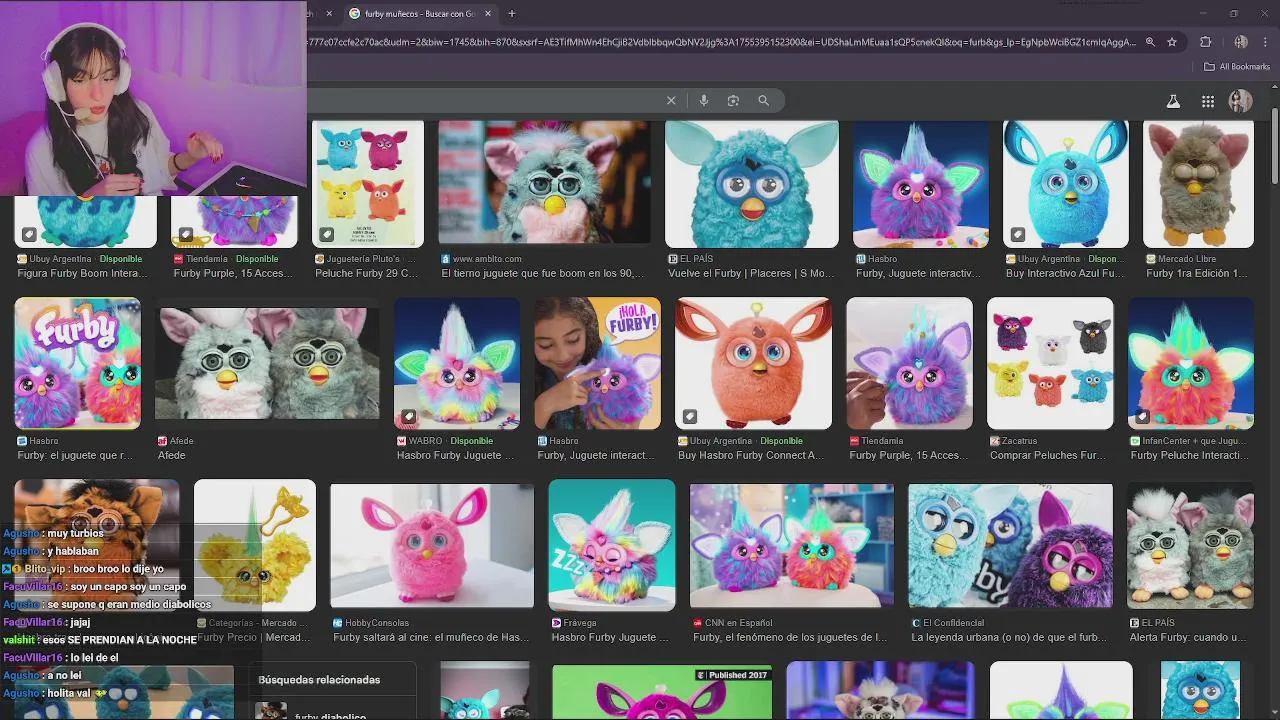Screen dimensions: 1280x720
Task: Open the Frávega sleeping Furby image
Action: (612, 545)
